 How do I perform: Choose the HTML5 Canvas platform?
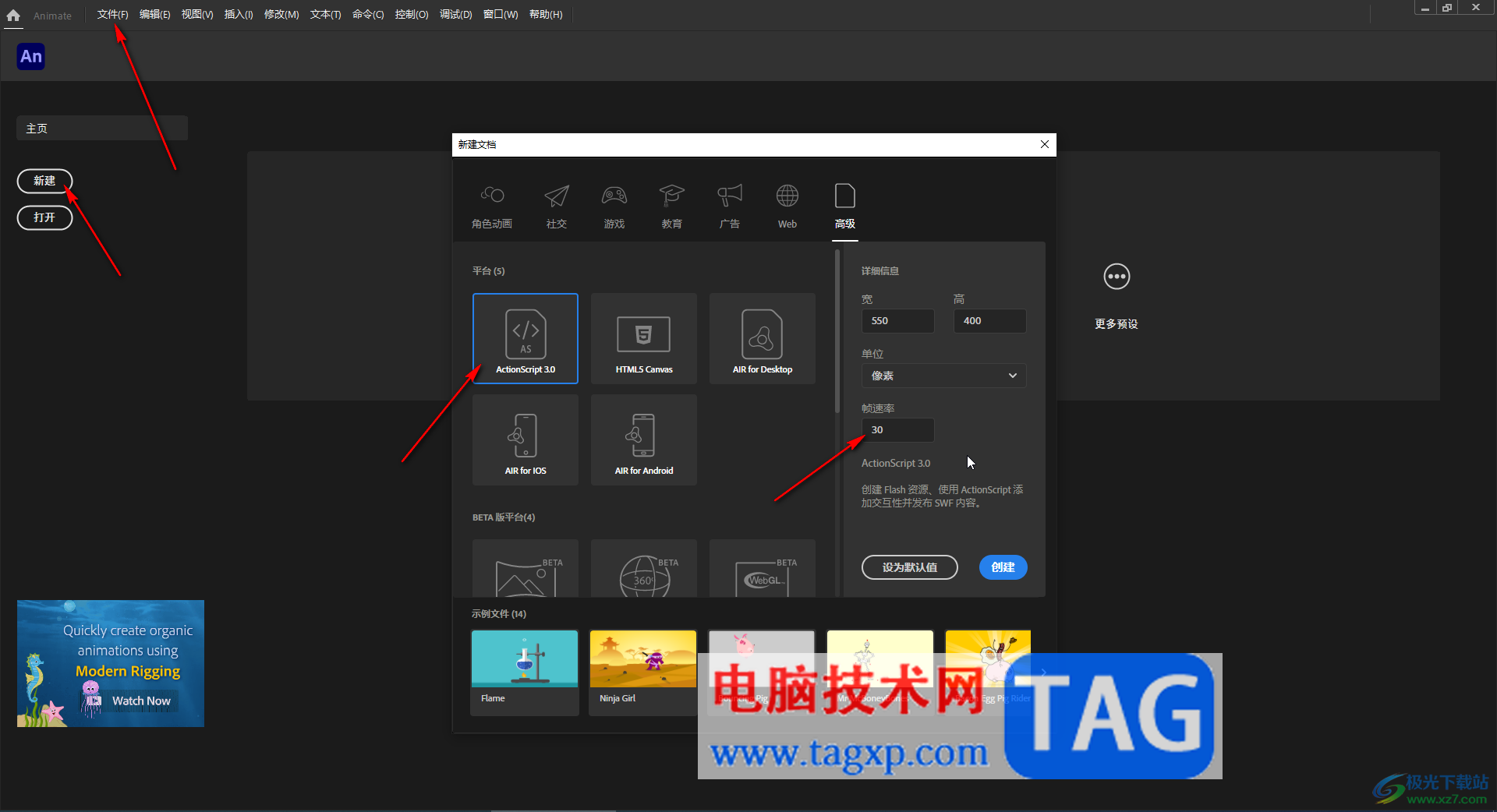click(644, 338)
